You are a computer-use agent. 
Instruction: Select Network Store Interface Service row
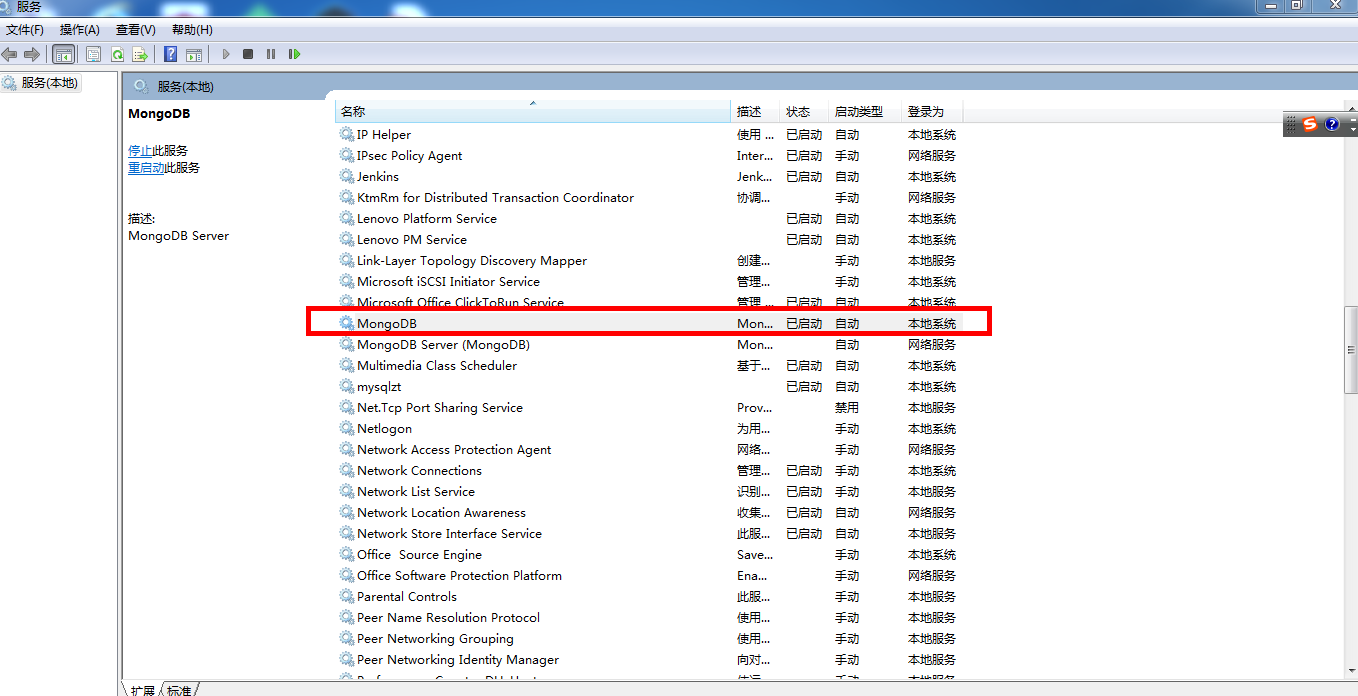(x=648, y=533)
